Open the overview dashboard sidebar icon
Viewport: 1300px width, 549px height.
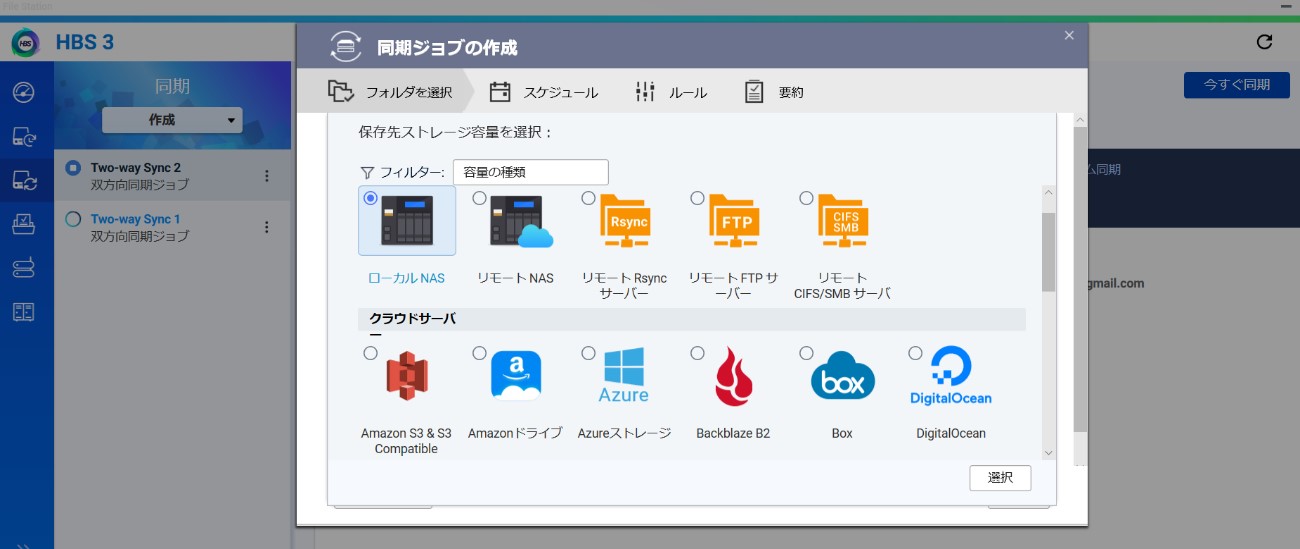25,93
